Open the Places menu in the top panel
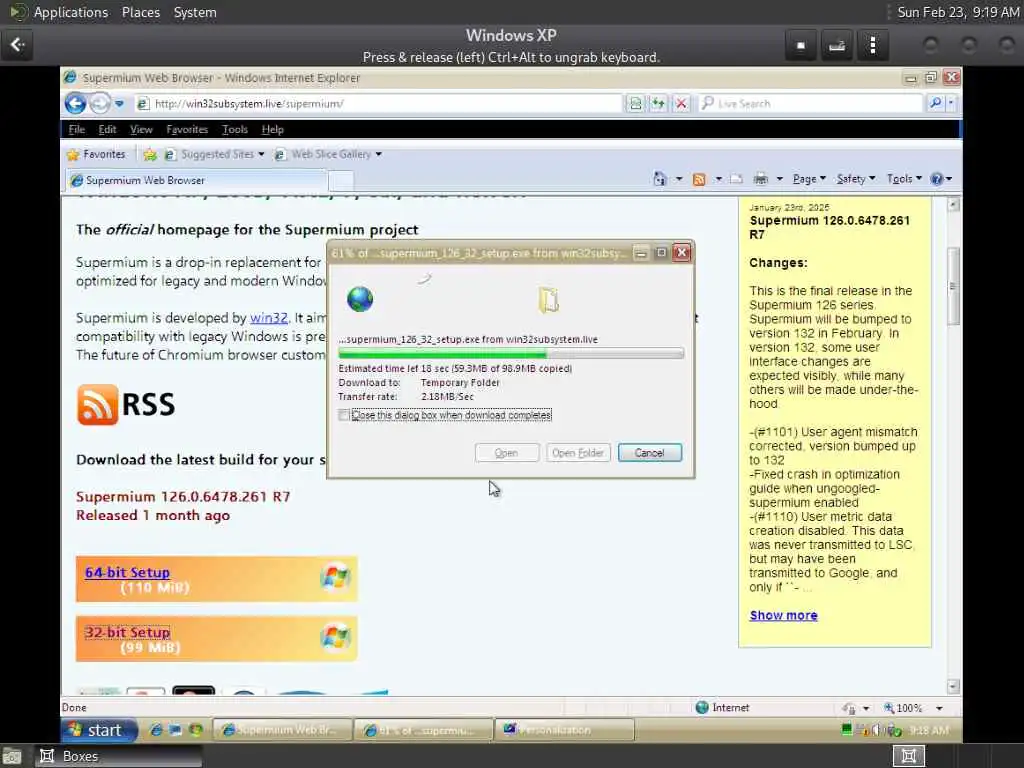Viewport: 1024px width, 768px height. (x=141, y=12)
